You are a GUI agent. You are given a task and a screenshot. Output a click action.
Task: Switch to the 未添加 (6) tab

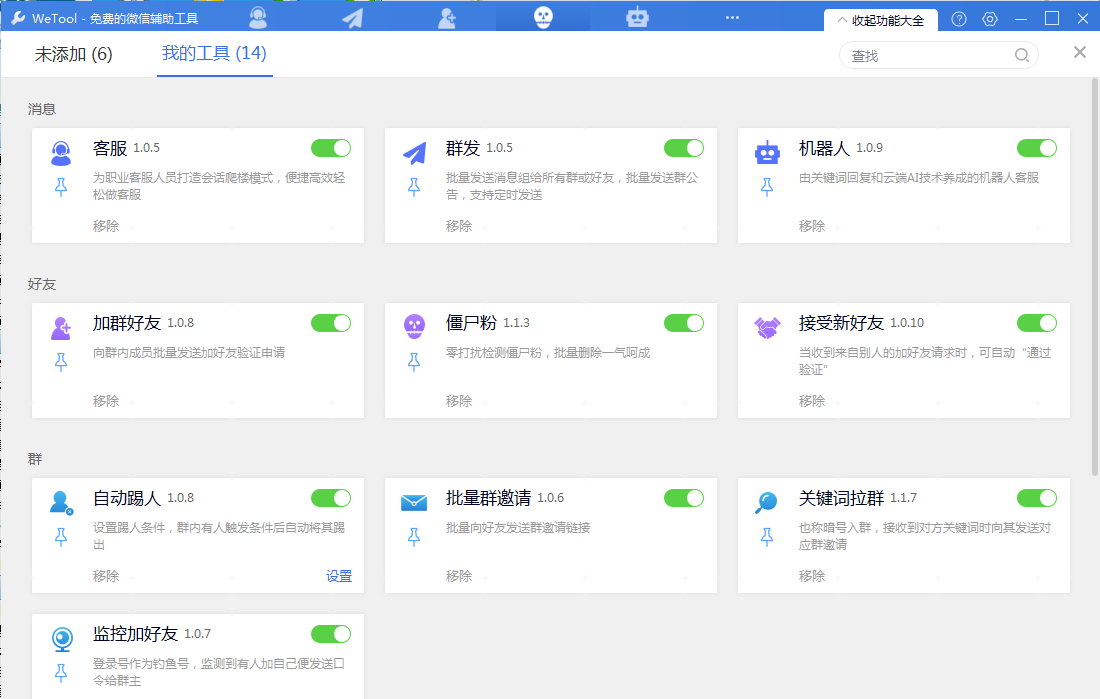(74, 54)
